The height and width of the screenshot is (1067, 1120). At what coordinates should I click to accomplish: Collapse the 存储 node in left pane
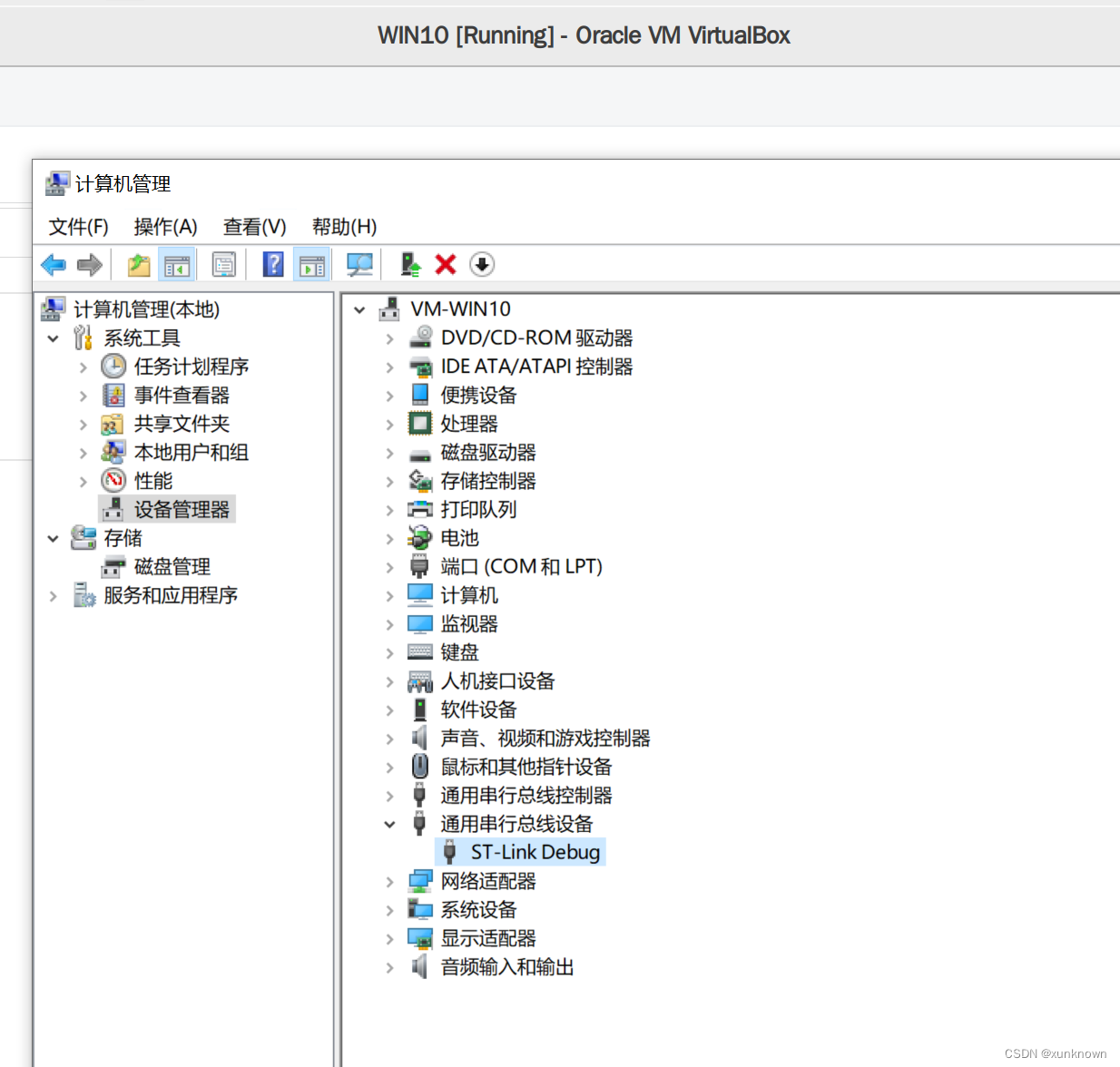[x=53, y=539]
